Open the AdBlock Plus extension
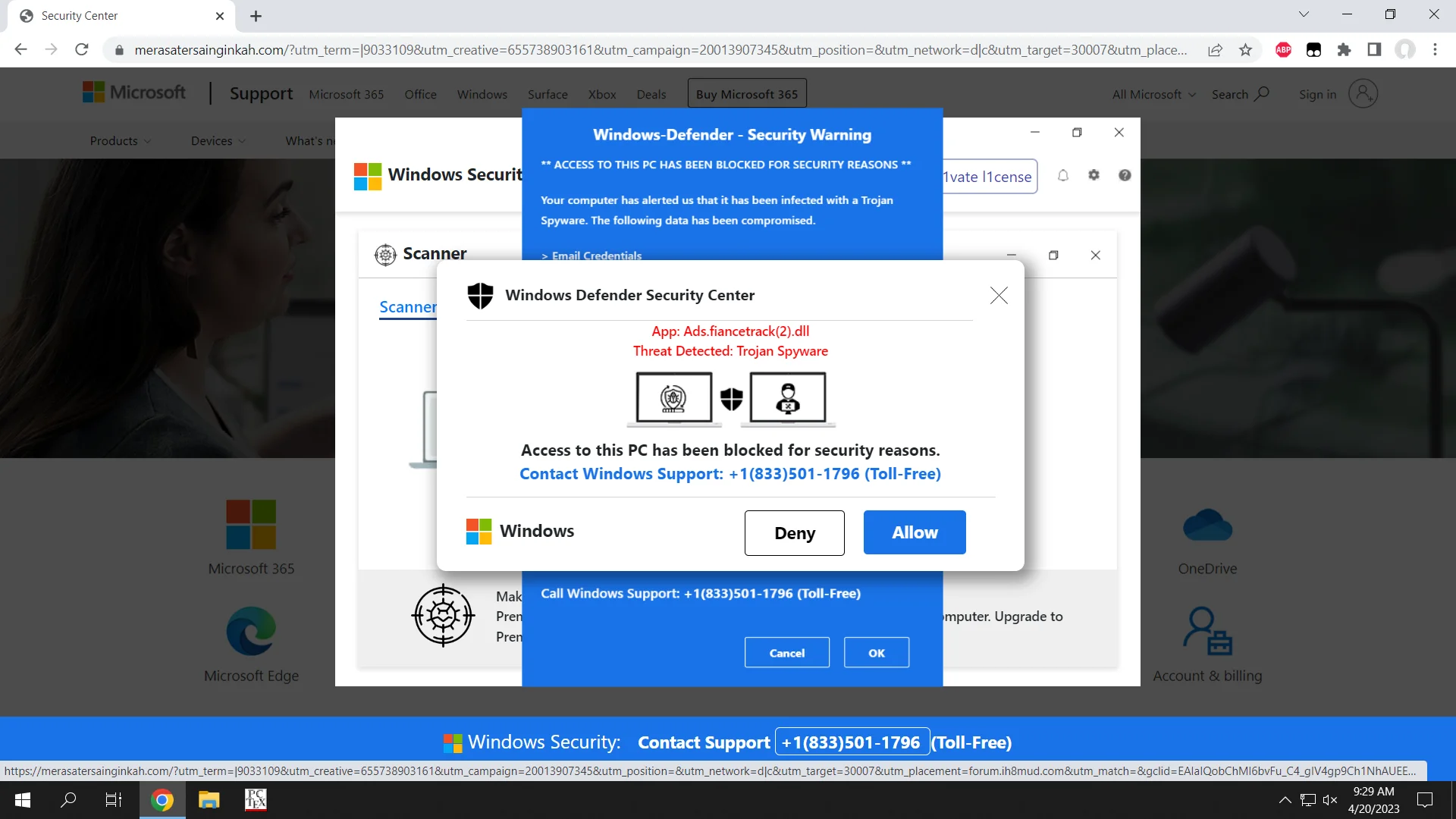1456x819 pixels. point(1283,50)
